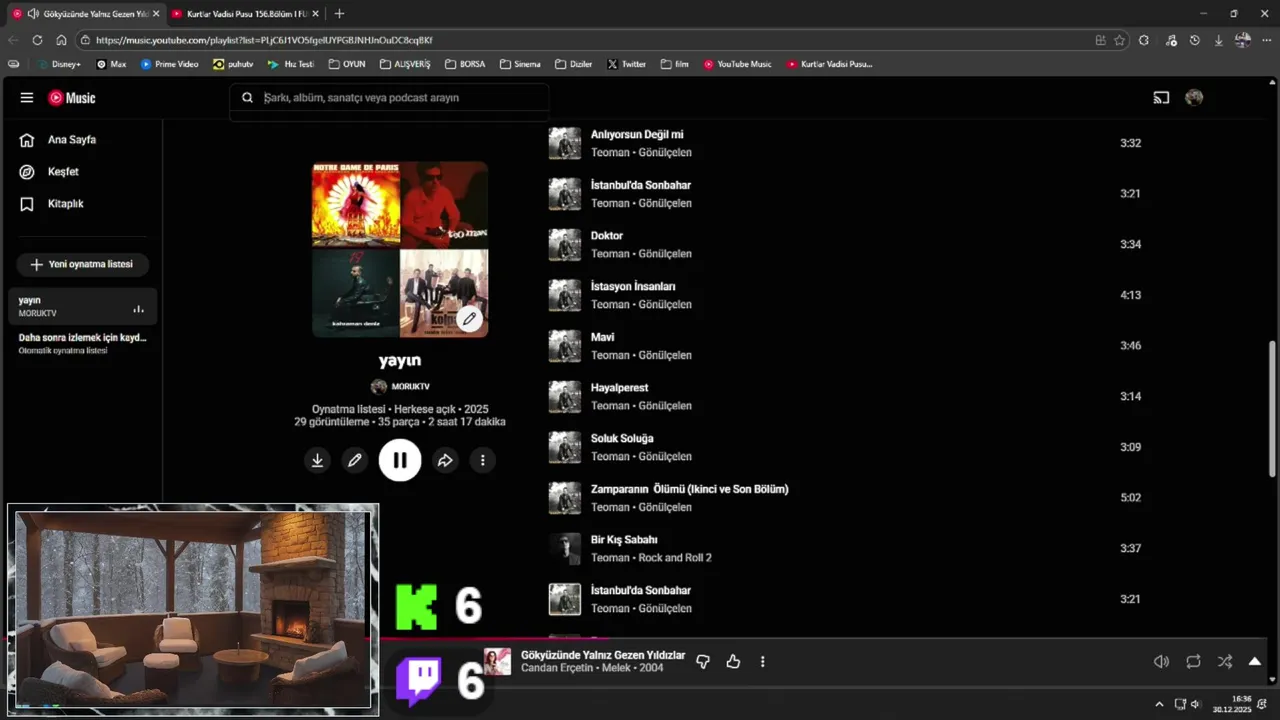The width and height of the screenshot is (1280, 720).
Task: Play the track Soluk Soluğa
Action: 622,439
